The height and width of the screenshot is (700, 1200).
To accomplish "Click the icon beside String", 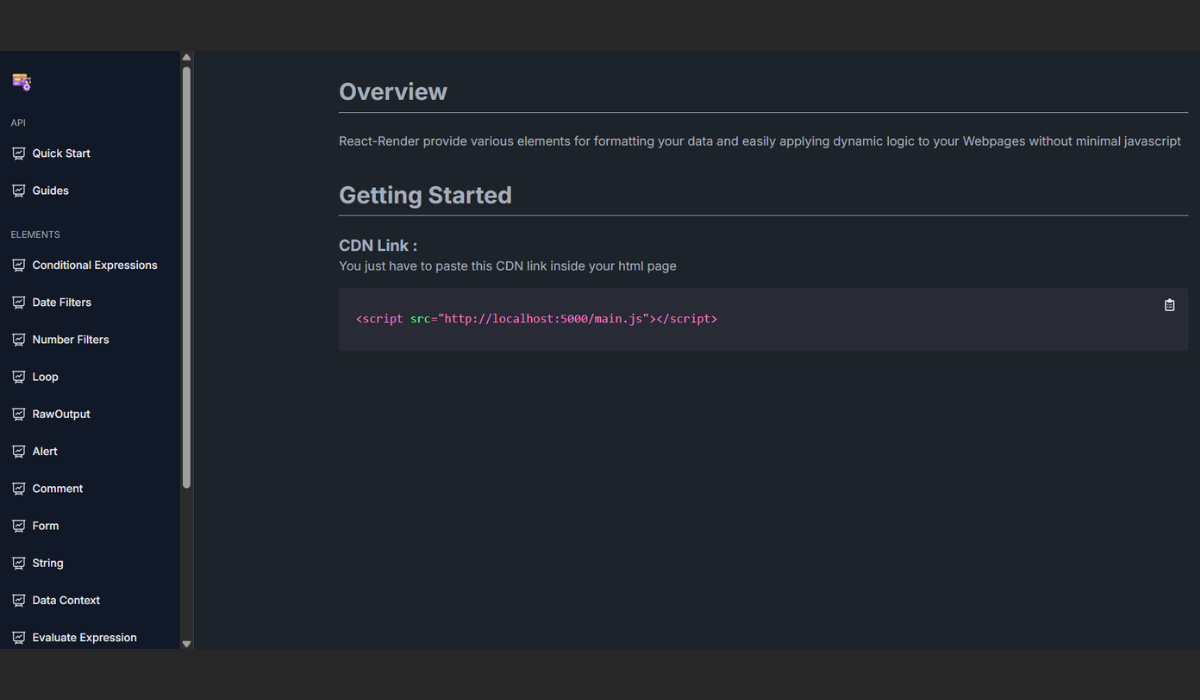I will [x=18, y=563].
